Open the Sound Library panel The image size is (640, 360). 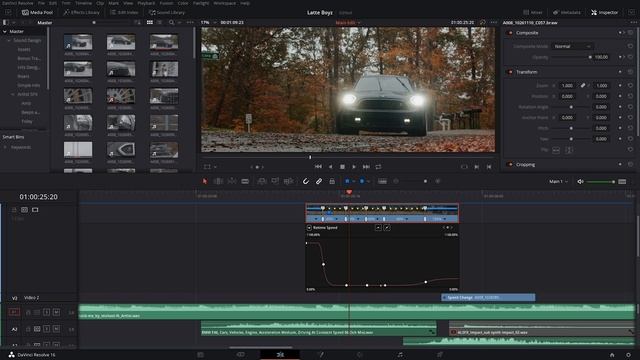[167, 12]
